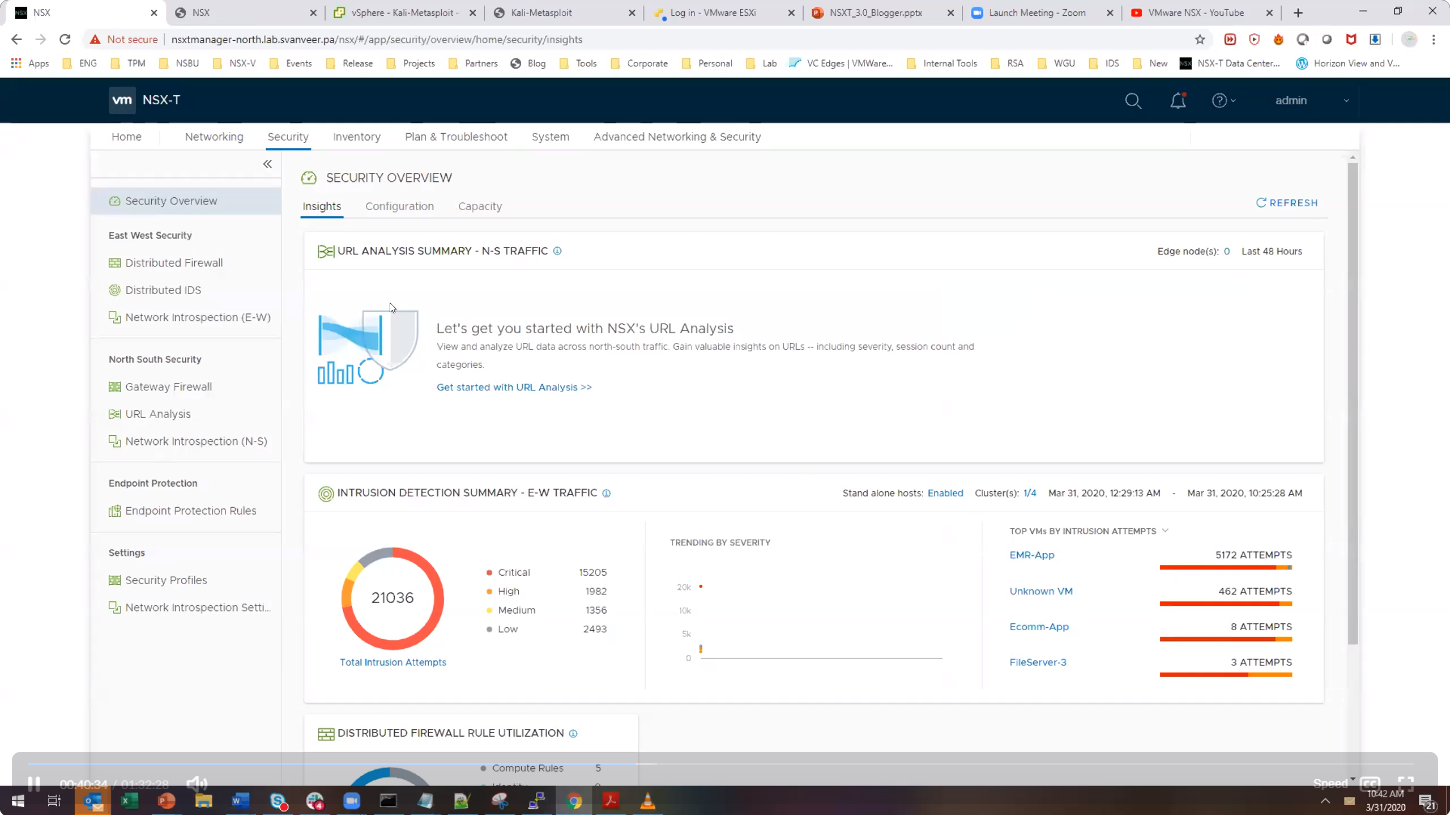The width and height of the screenshot is (1450, 815).
Task: Click the NSX search magnifier icon
Action: click(x=1133, y=101)
